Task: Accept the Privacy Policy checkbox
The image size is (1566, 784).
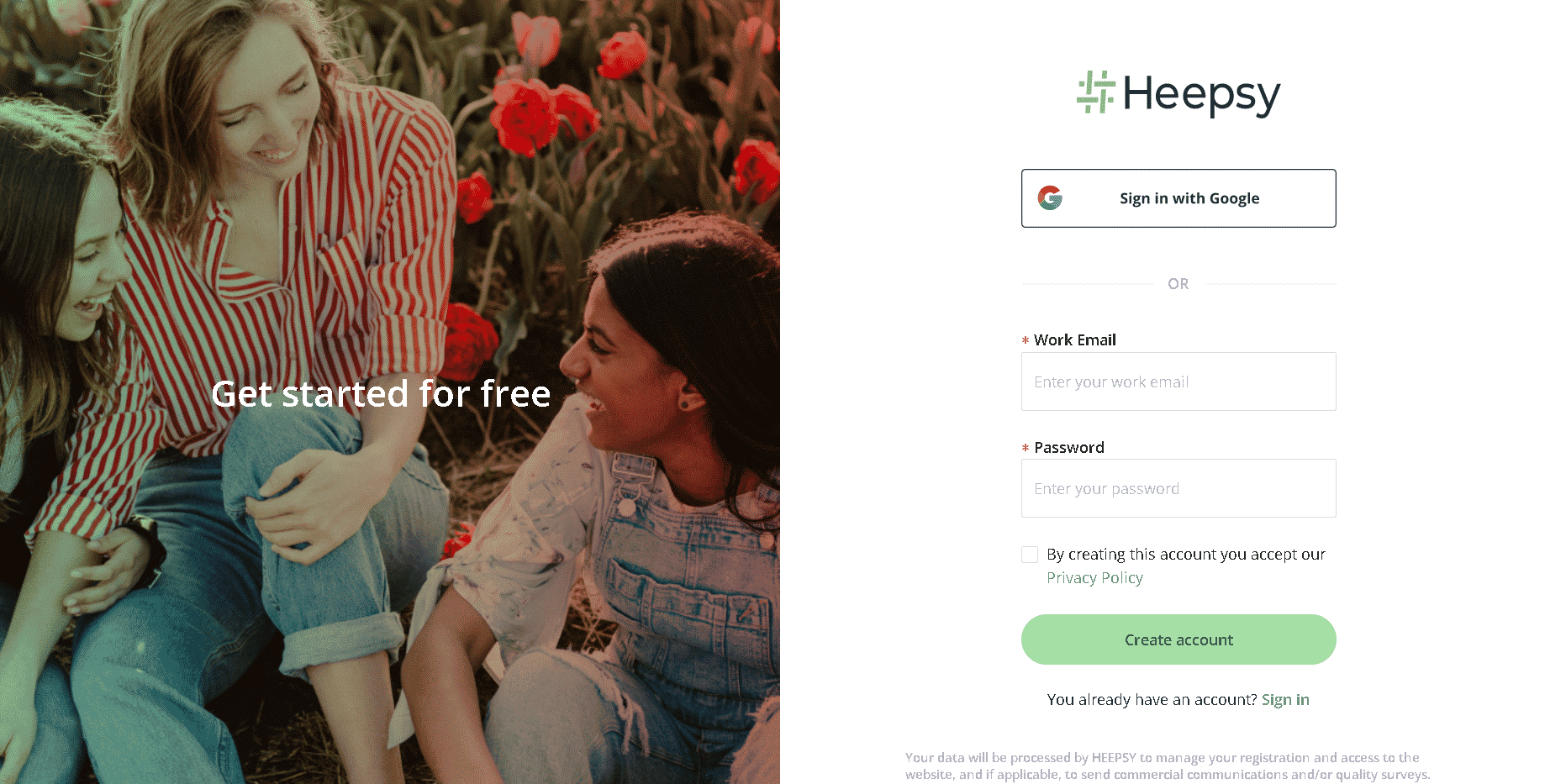Action: click(1030, 555)
